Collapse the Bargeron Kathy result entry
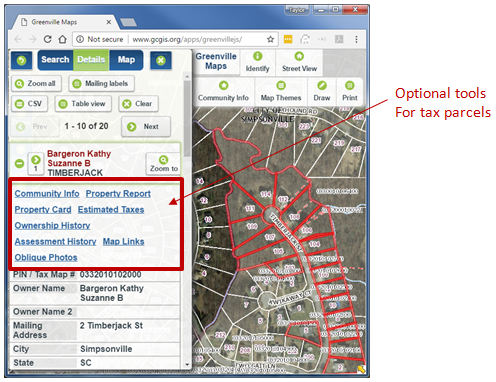The height and width of the screenshot is (382, 496). tap(19, 163)
